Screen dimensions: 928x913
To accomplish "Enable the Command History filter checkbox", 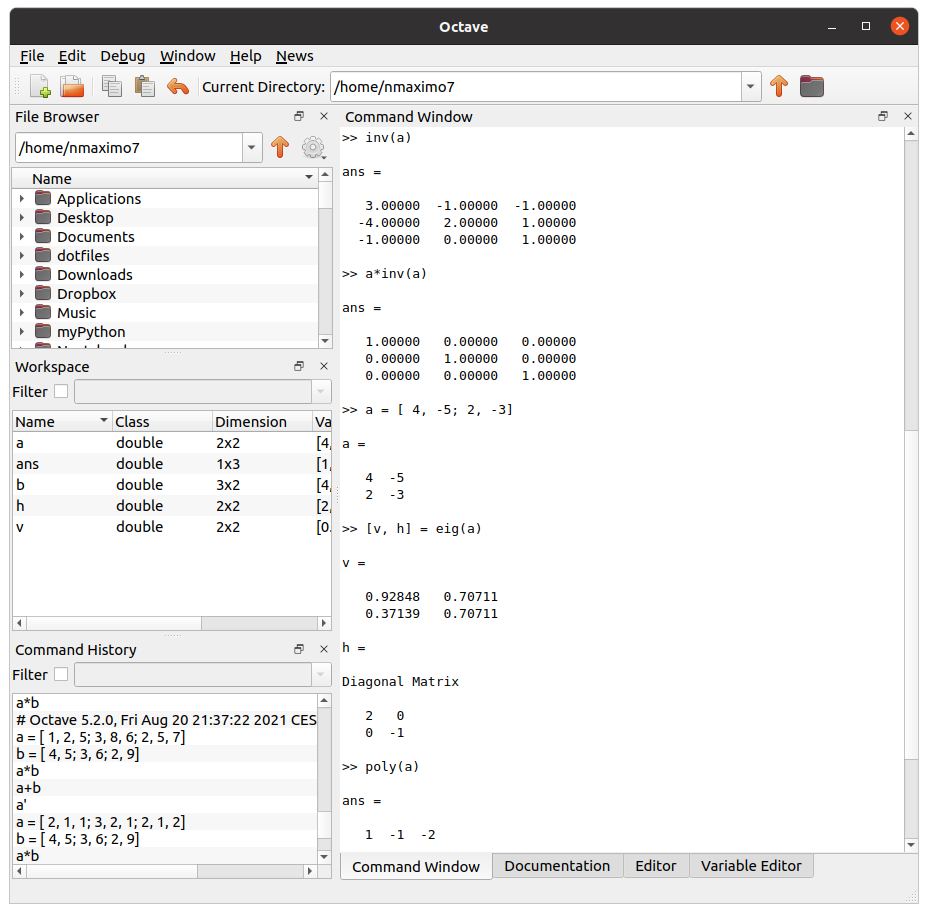I will click(x=61, y=674).
